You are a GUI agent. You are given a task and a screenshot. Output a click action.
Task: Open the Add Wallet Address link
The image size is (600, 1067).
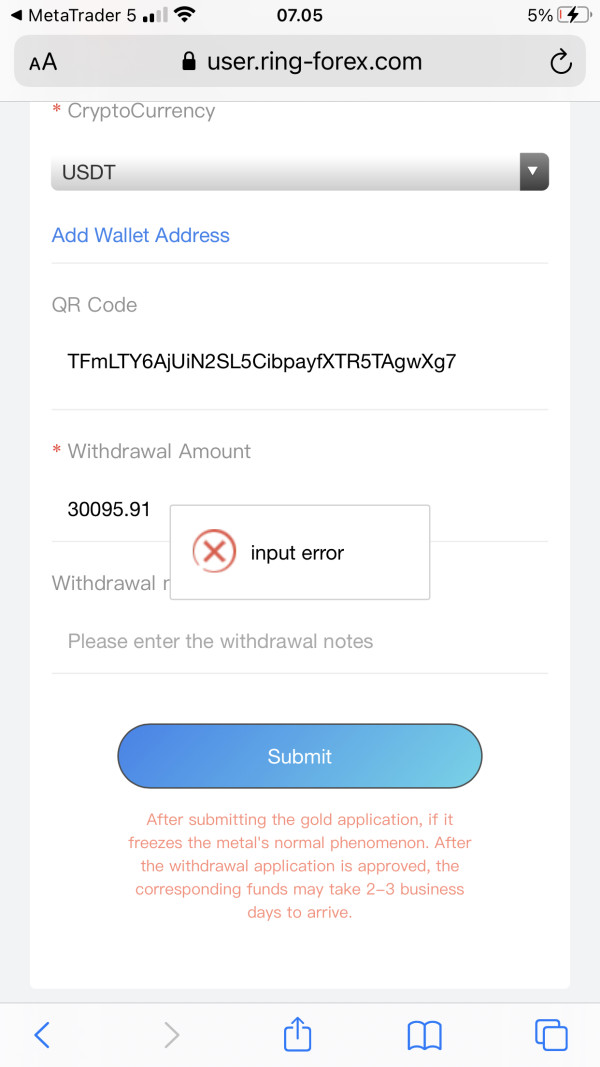click(x=141, y=235)
